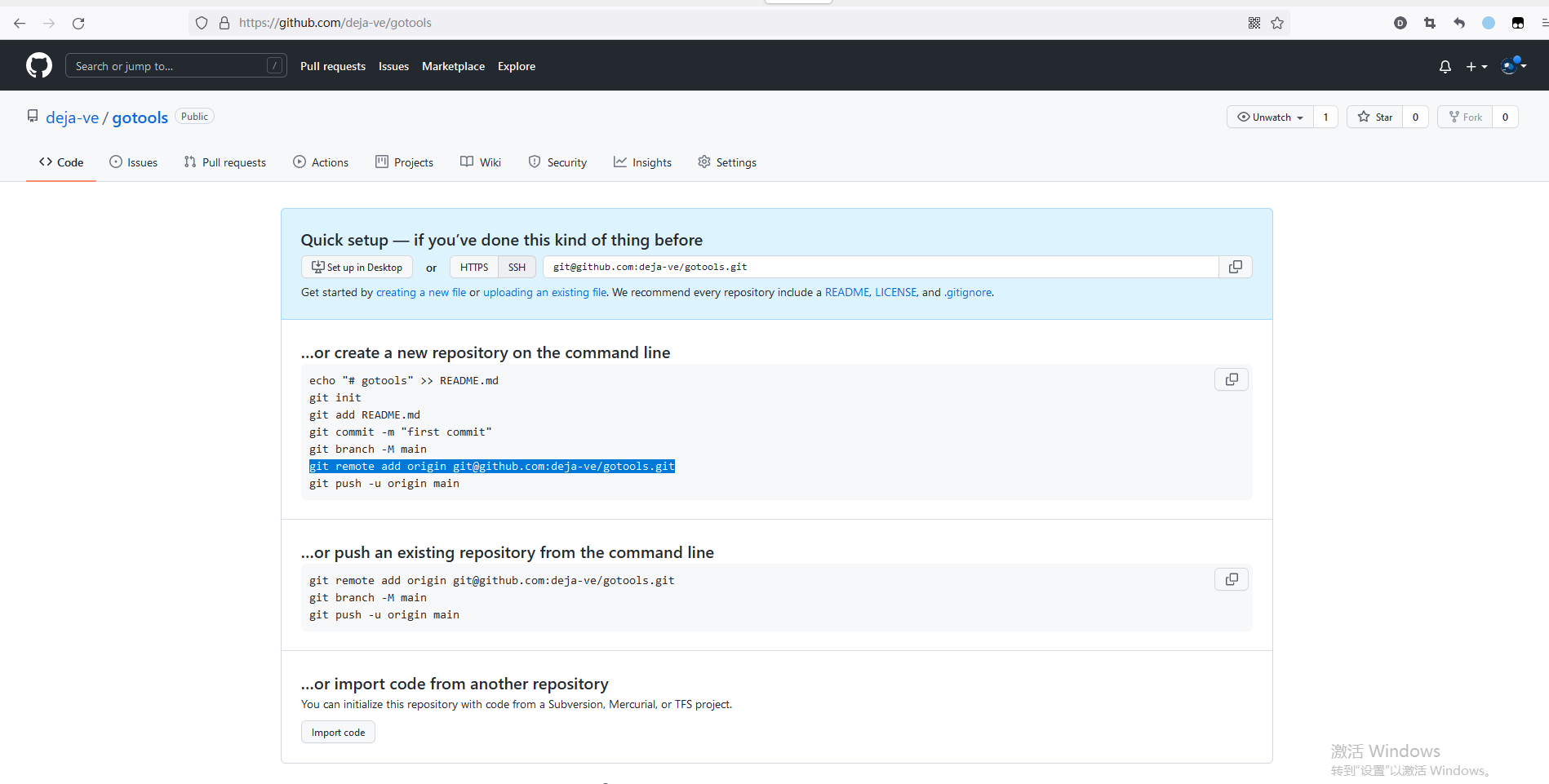Switch the clone URL to HTTPS
The height and width of the screenshot is (784, 1549).
coord(473,267)
